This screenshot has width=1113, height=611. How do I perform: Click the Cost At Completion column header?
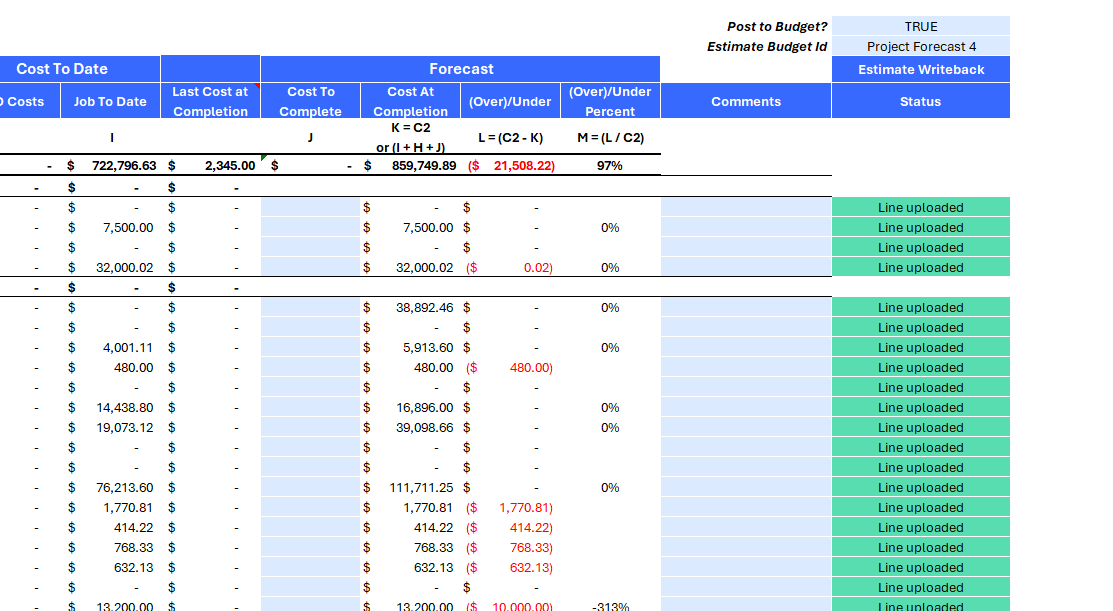[410, 101]
